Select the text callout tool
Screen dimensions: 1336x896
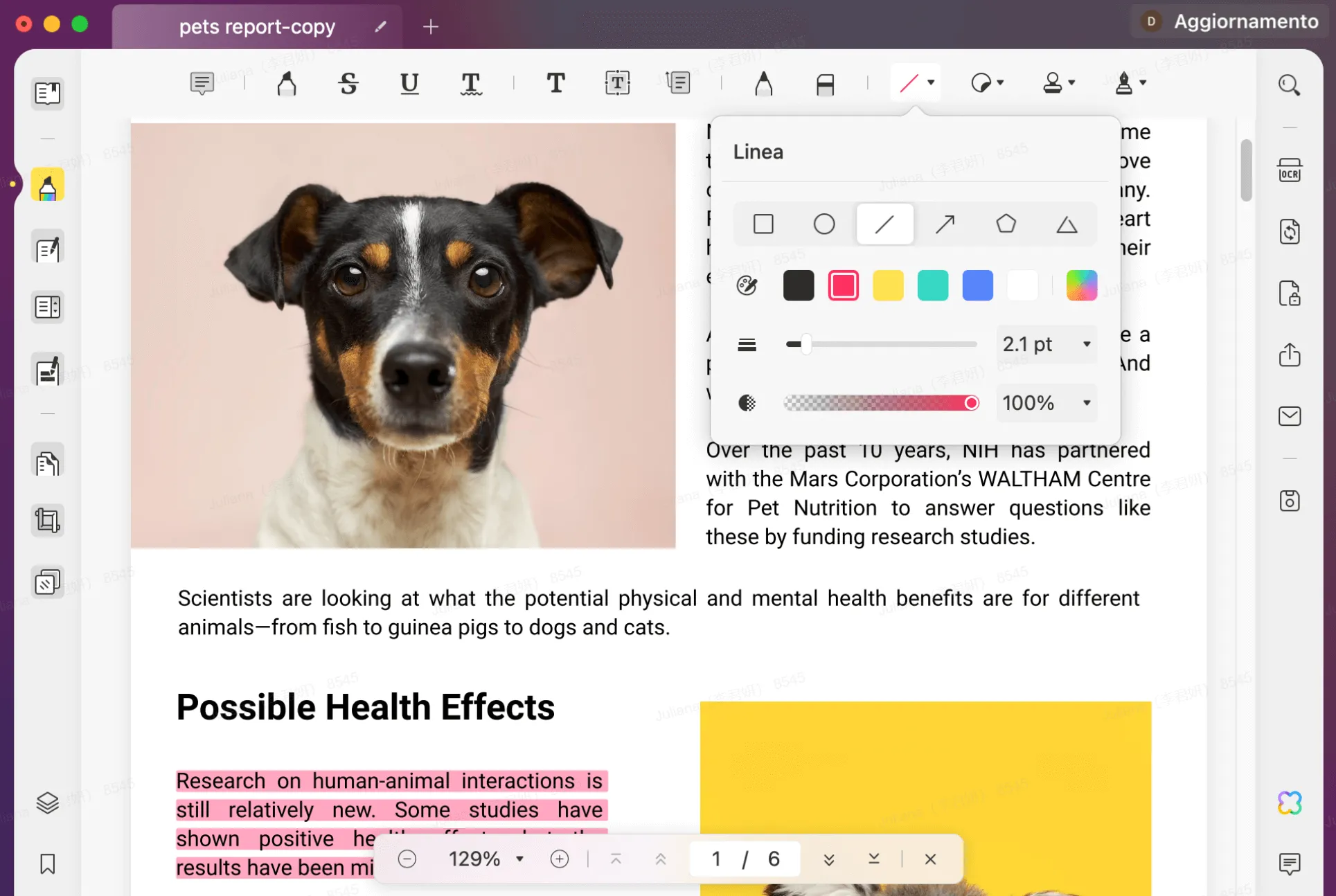[678, 83]
